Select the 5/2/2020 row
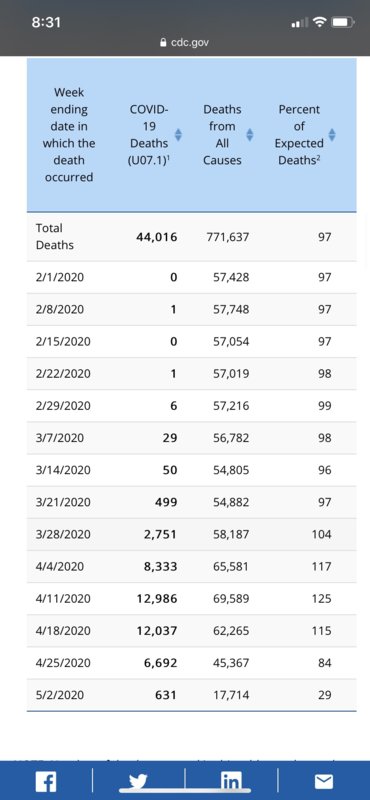370x800 pixels. 192,695
